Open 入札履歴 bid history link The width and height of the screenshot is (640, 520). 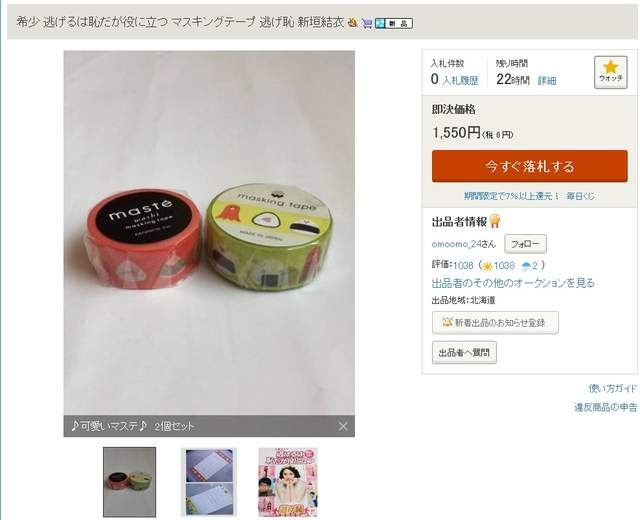[460, 80]
